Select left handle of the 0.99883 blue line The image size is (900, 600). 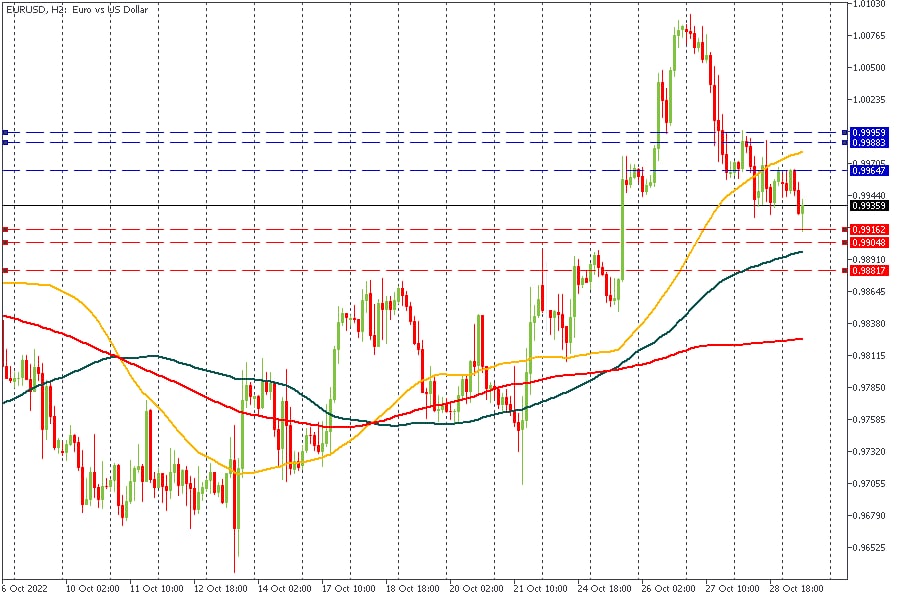pos(5,142)
